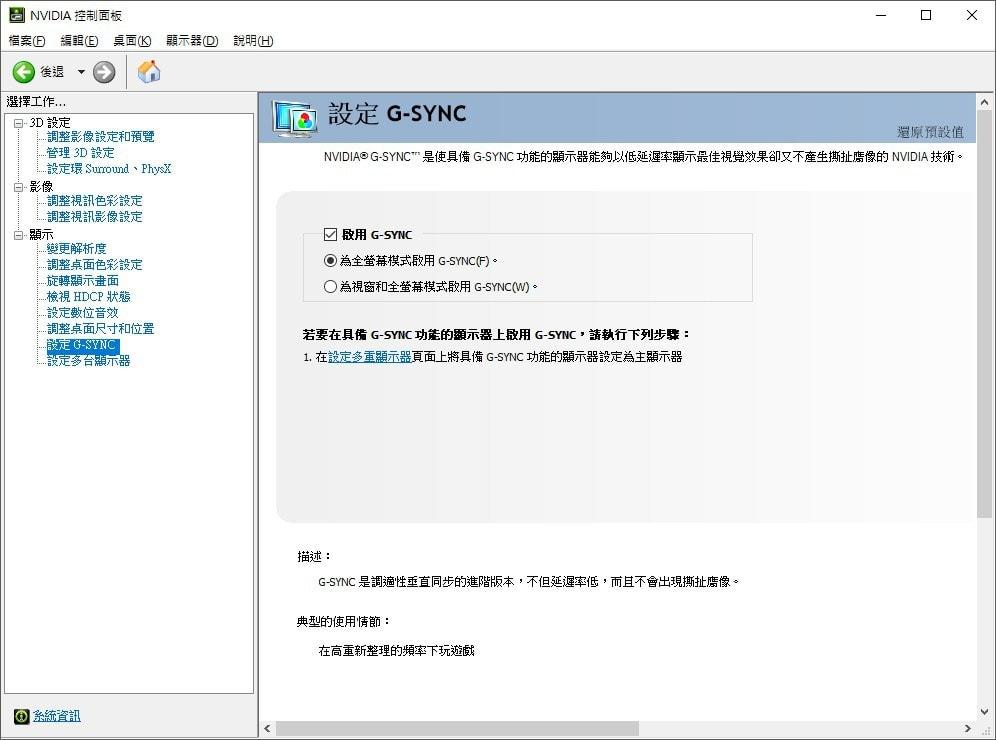Select 調整視訊色彩設定 tree item
The width and height of the screenshot is (996, 740).
95,201
